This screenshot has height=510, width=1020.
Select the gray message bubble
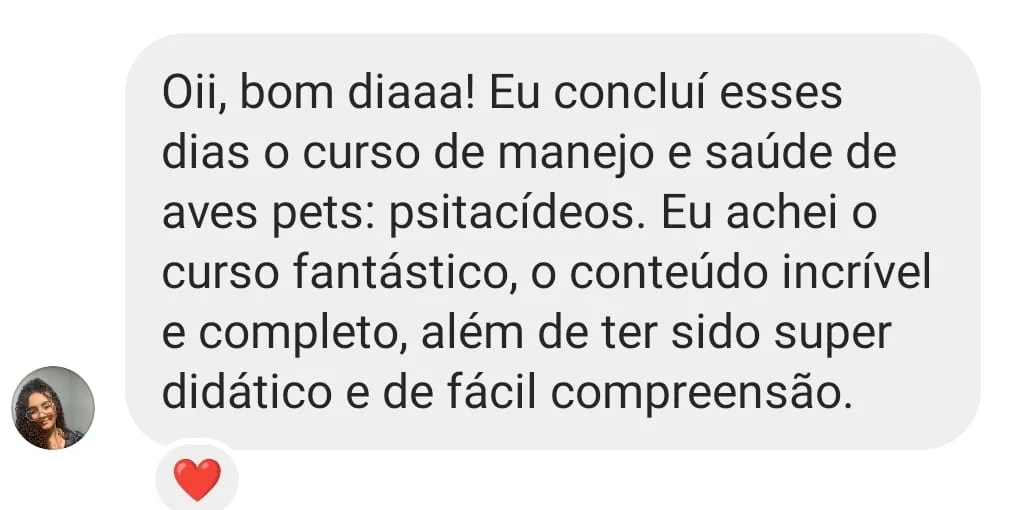[x=553, y=241]
